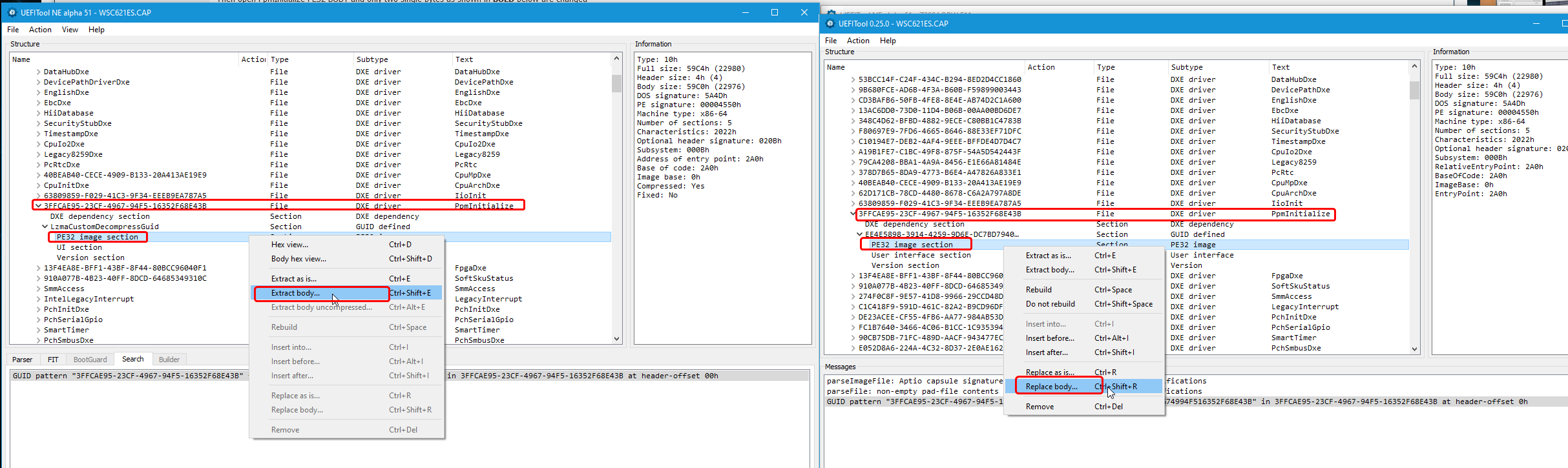Switch to the FIT tab
The image size is (1568, 468).
click(53, 360)
